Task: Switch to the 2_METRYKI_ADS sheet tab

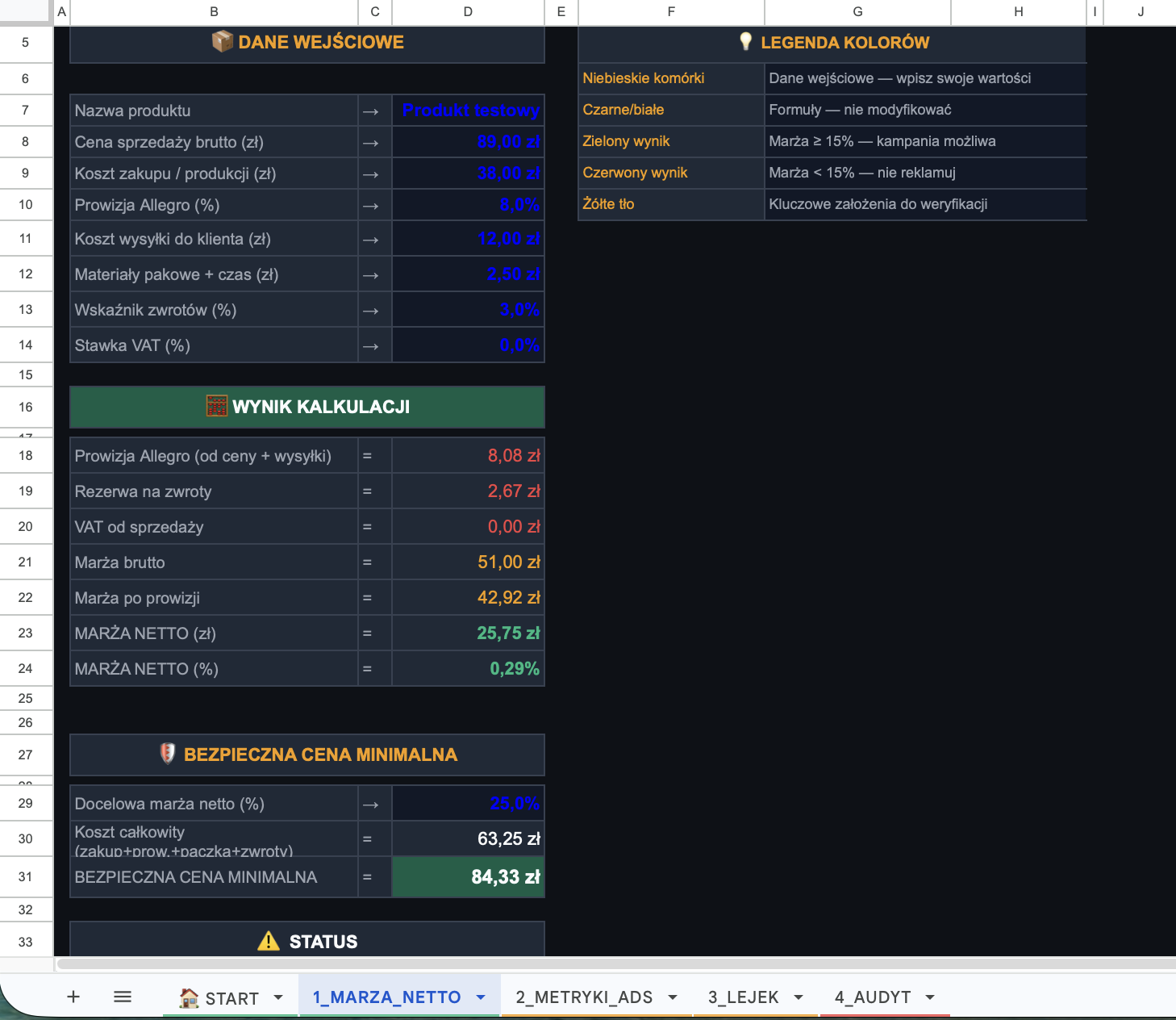Action: pyautogui.click(x=584, y=997)
